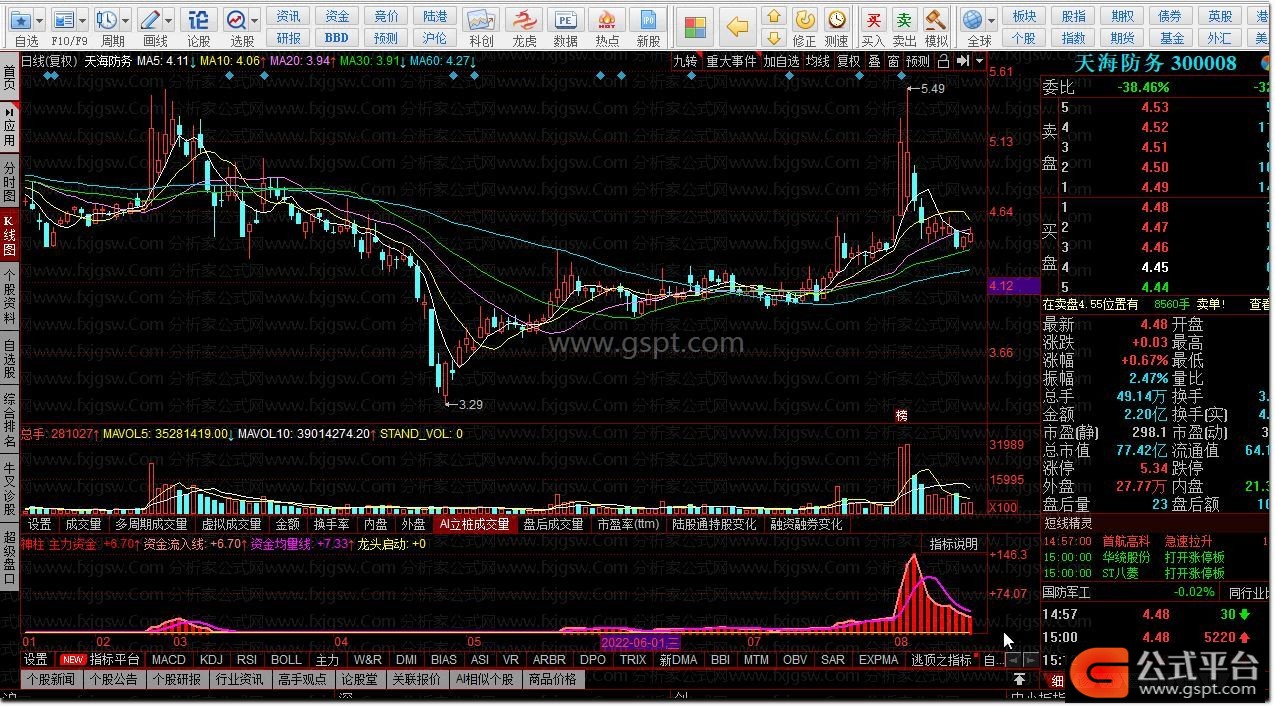Image resolution: width=1275 pixels, height=706 pixels.
Task: Click the yellow down arrow icon
Action: coord(773,38)
